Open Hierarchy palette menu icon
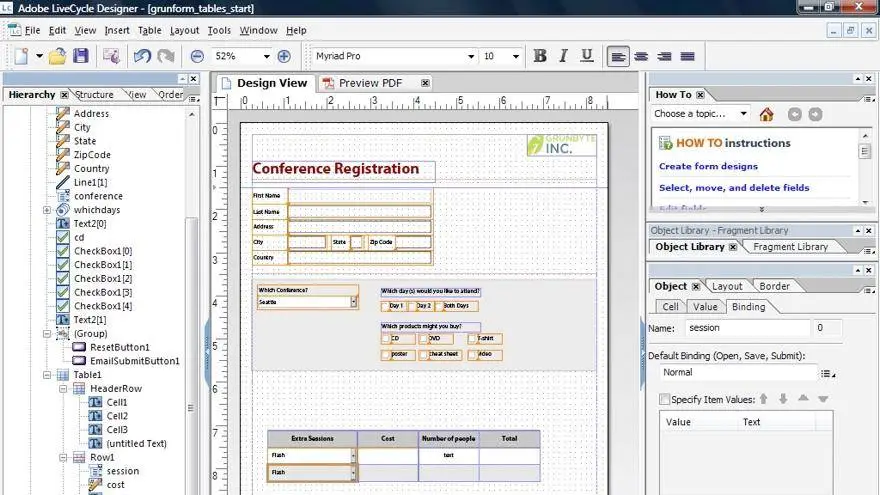880x495 pixels. (x=193, y=99)
